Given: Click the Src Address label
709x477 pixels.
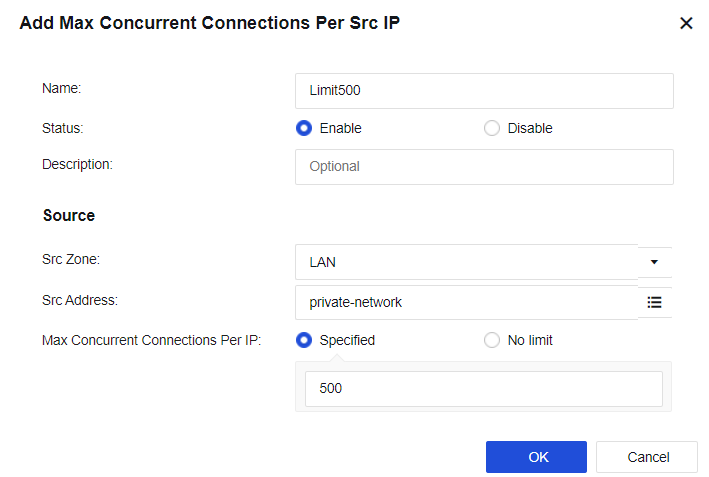Looking at the screenshot, I should [x=80, y=299].
